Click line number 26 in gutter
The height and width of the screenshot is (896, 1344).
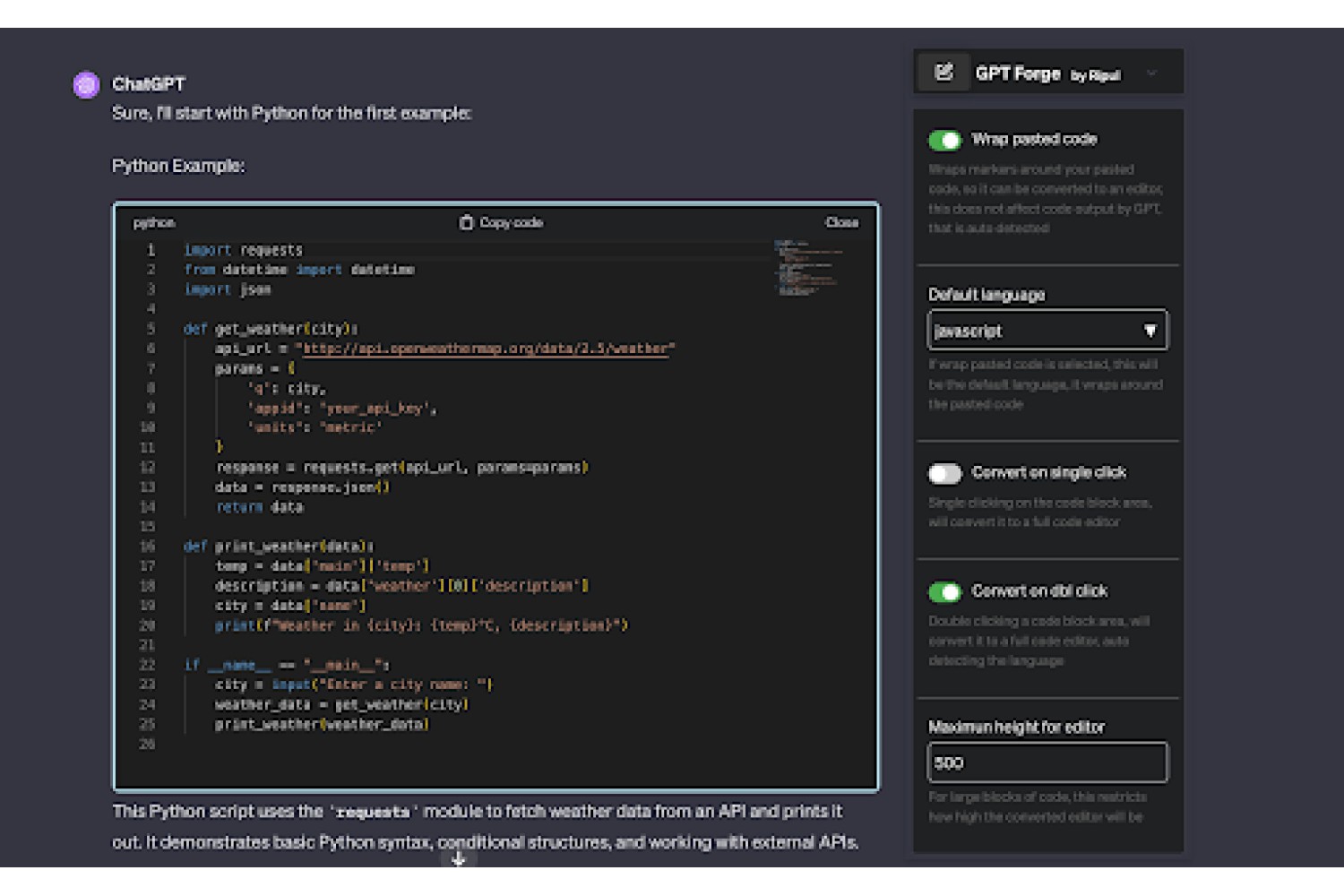(148, 744)
